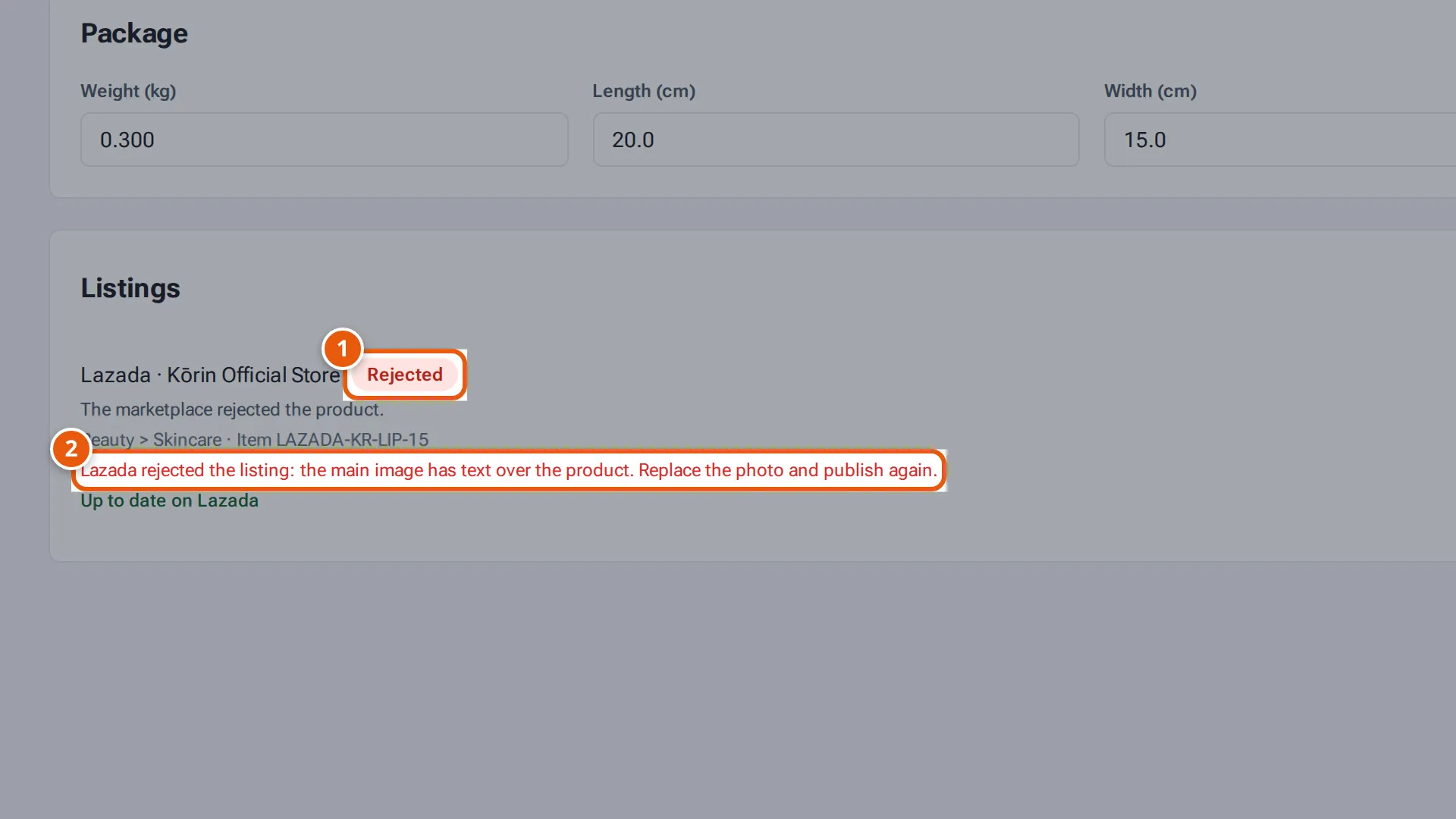Click the 'Width (cm)' label
Viewport: 1456px width, 819px height.
pos(1150,91)
